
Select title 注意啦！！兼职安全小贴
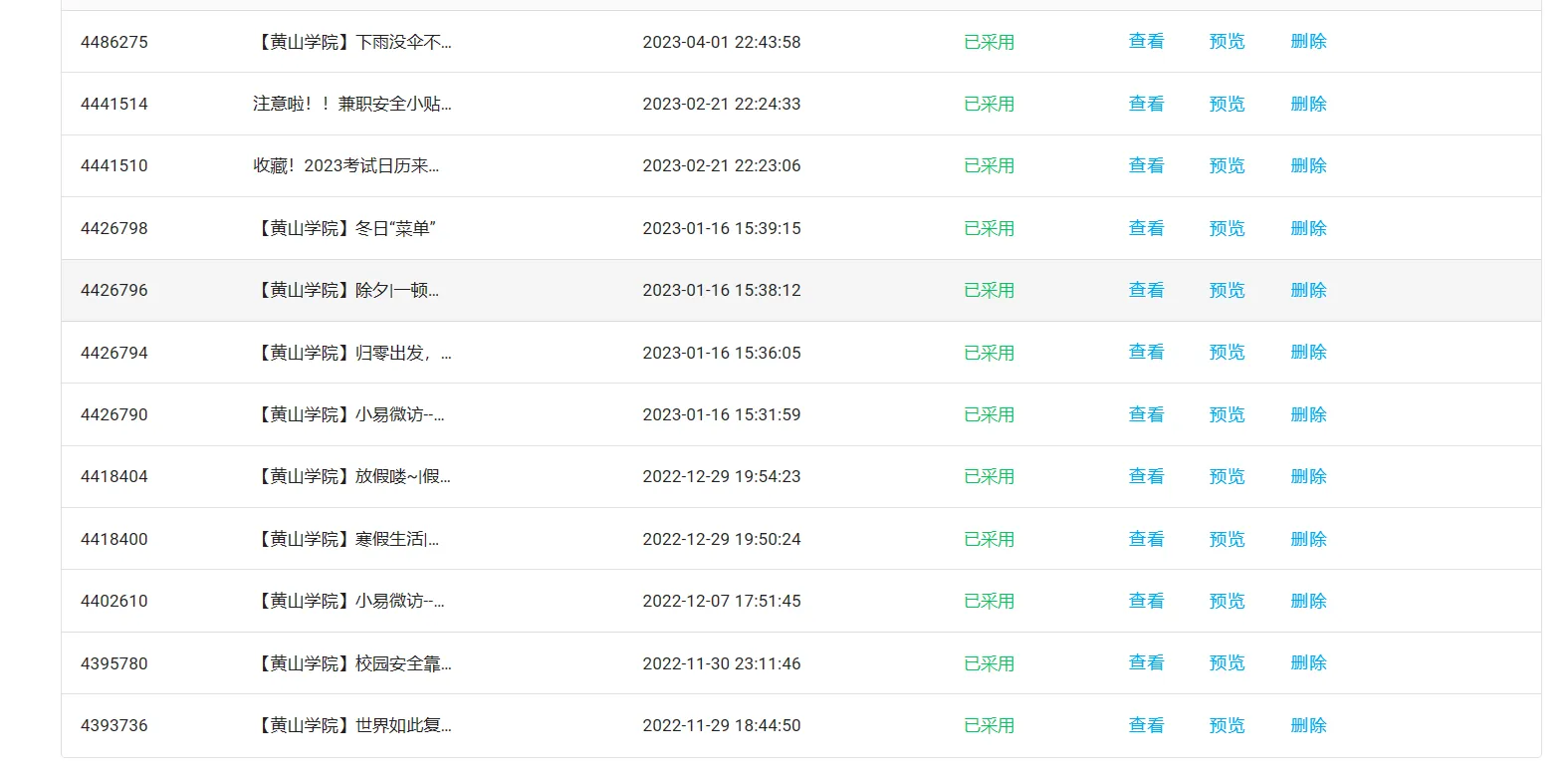click(351, 104)
